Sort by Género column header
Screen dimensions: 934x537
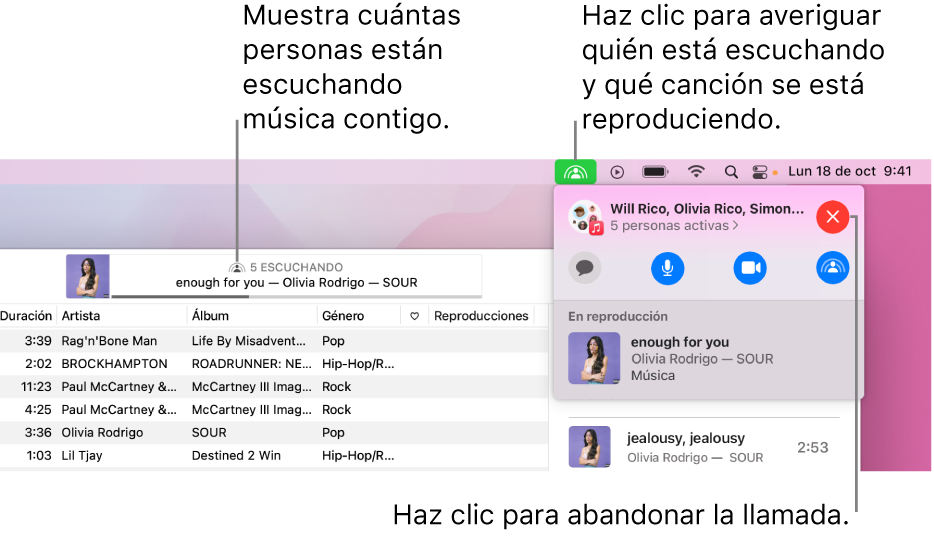click(343, 316)
